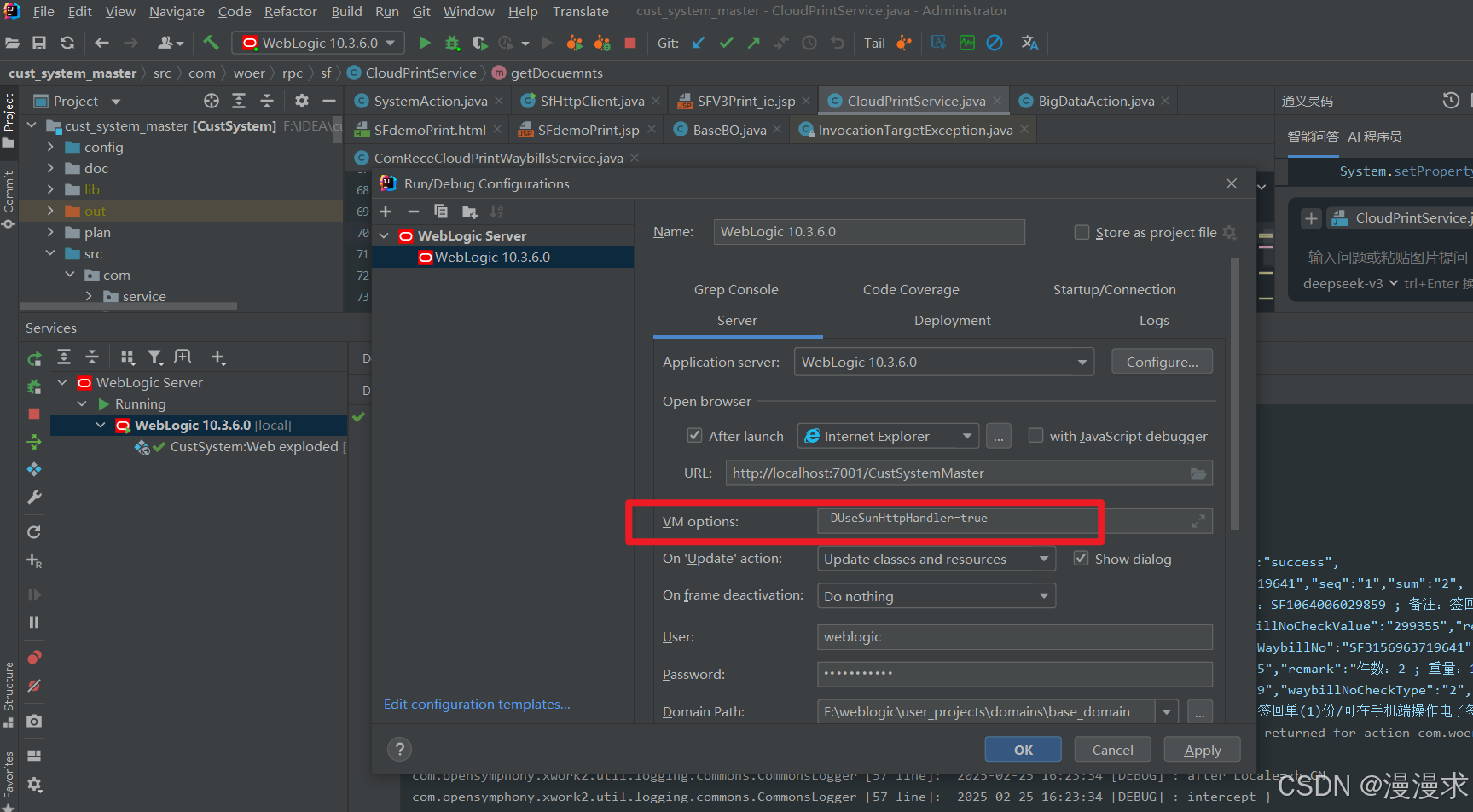This screenshot has width=1473, height=812.
Task: Click Git push arrow icon
Action: coord(754,43)
